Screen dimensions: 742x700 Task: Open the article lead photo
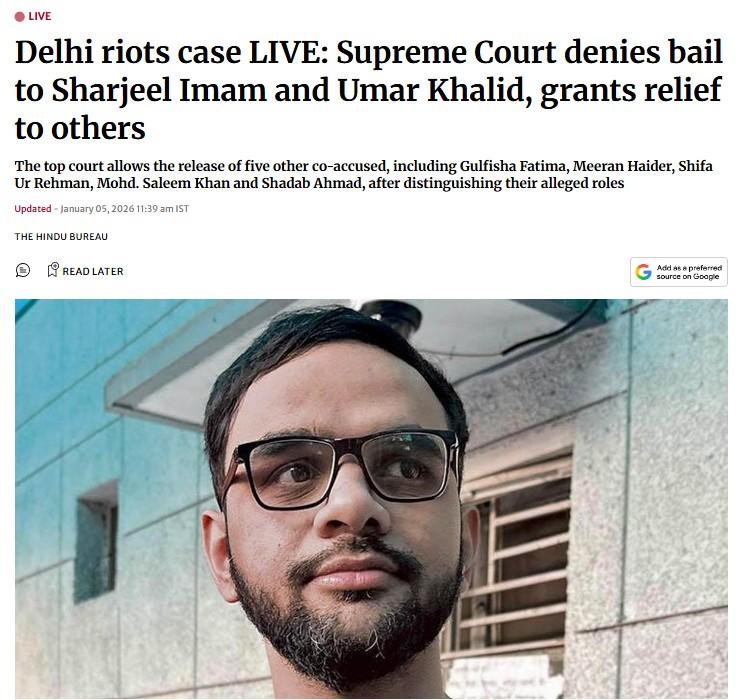pyautogui.click(x=371, y=499)
